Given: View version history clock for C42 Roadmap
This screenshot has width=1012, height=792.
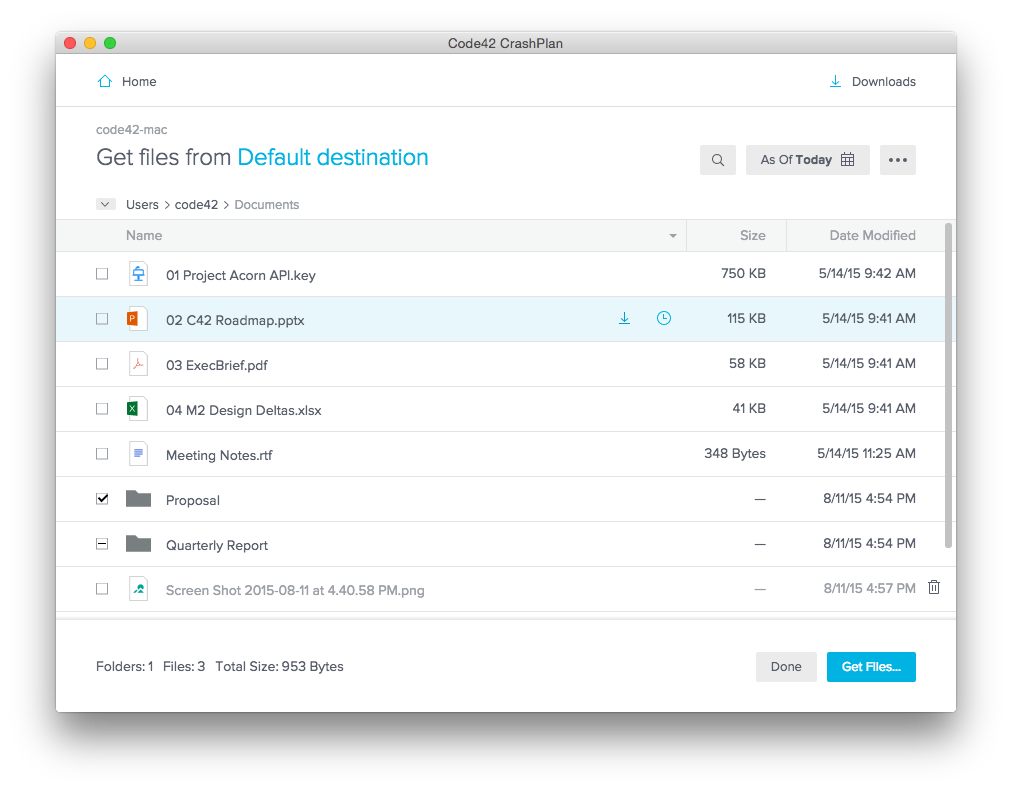Looking at the screenshot, I should pos(664,319).
